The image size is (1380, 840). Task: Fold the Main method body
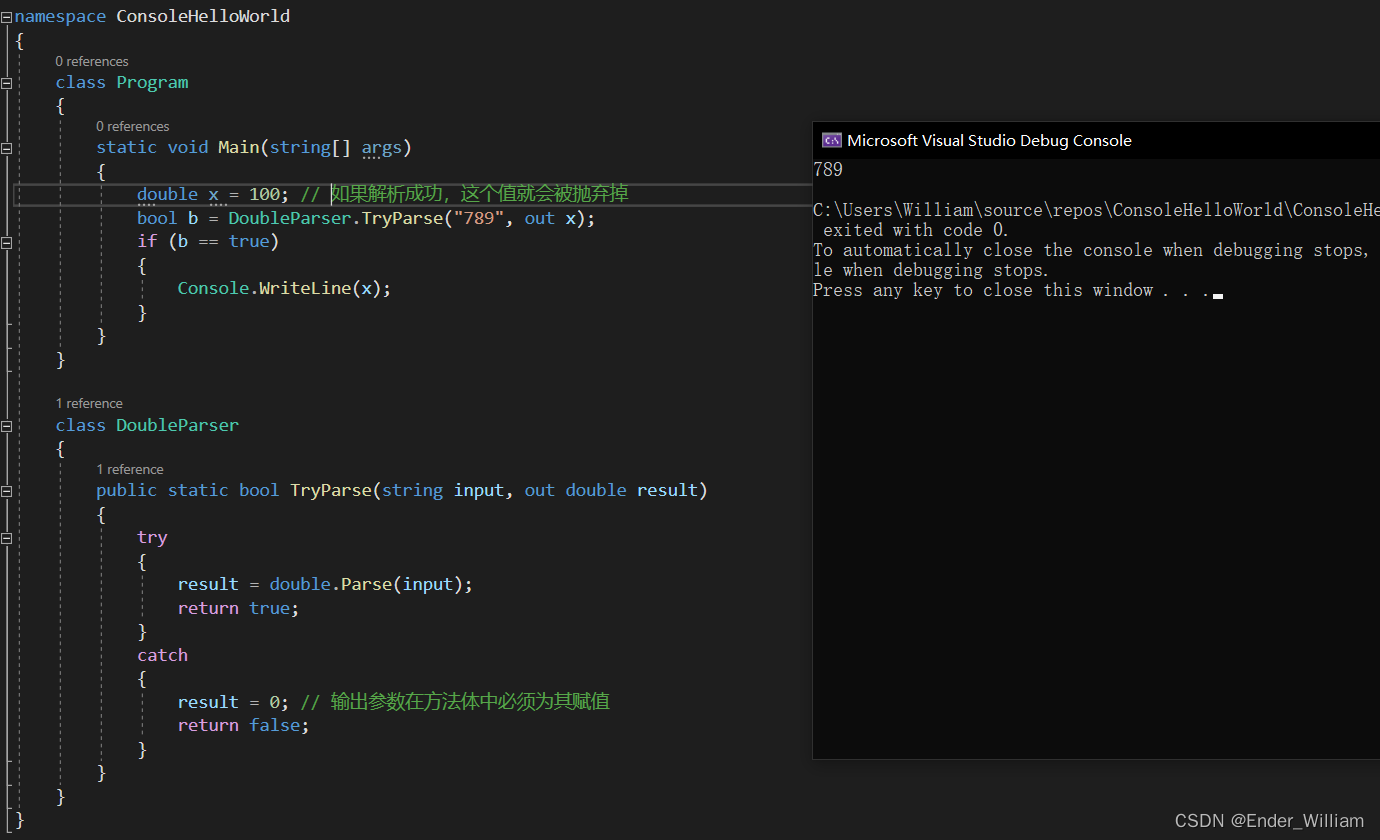coord(7,148)
